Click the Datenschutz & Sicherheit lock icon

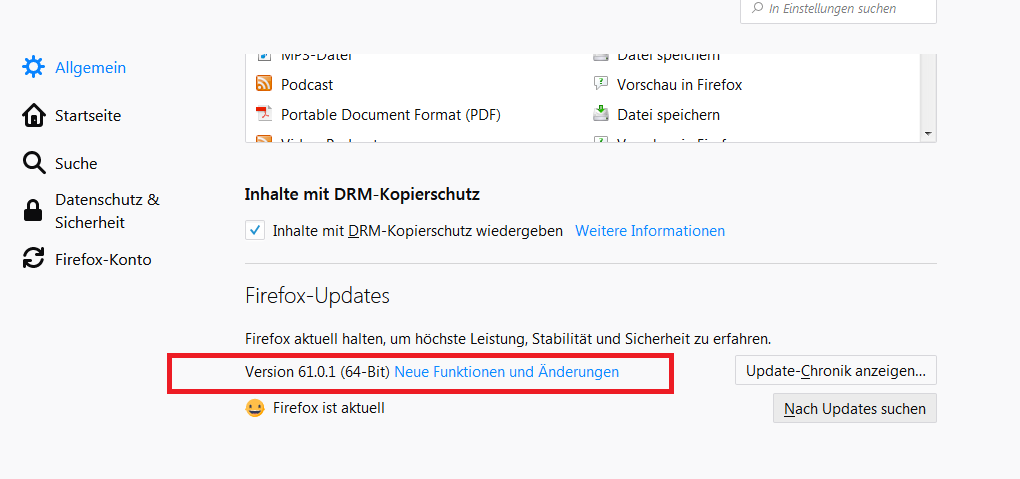(x=33, y=211)
